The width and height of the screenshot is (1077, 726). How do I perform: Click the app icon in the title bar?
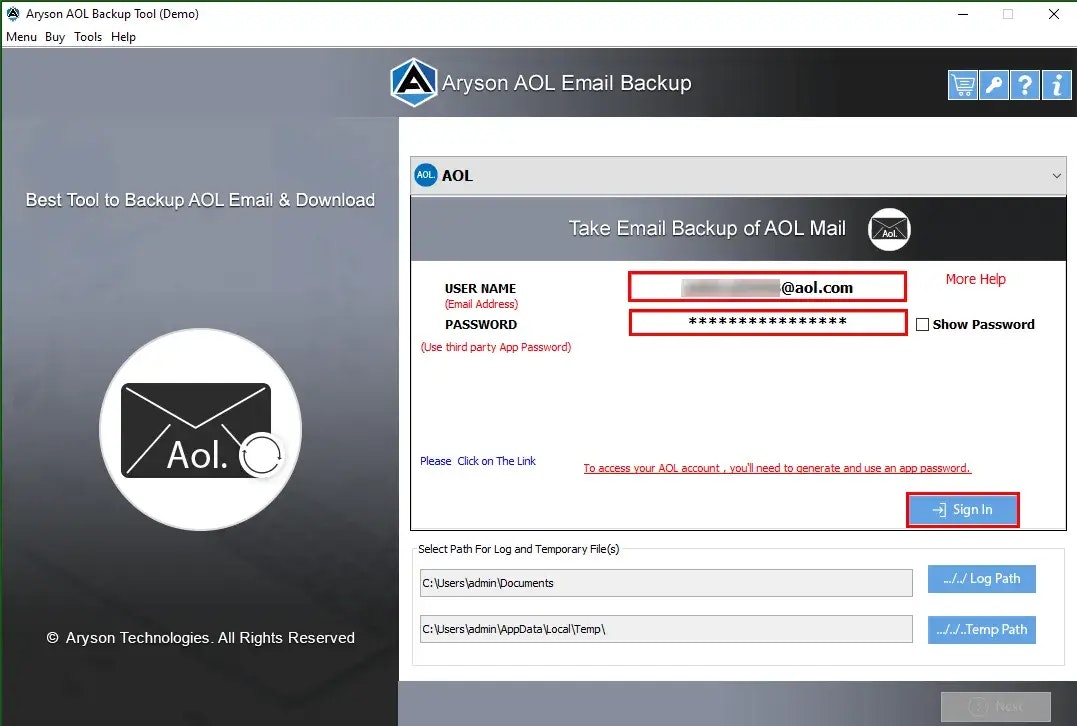13,14
